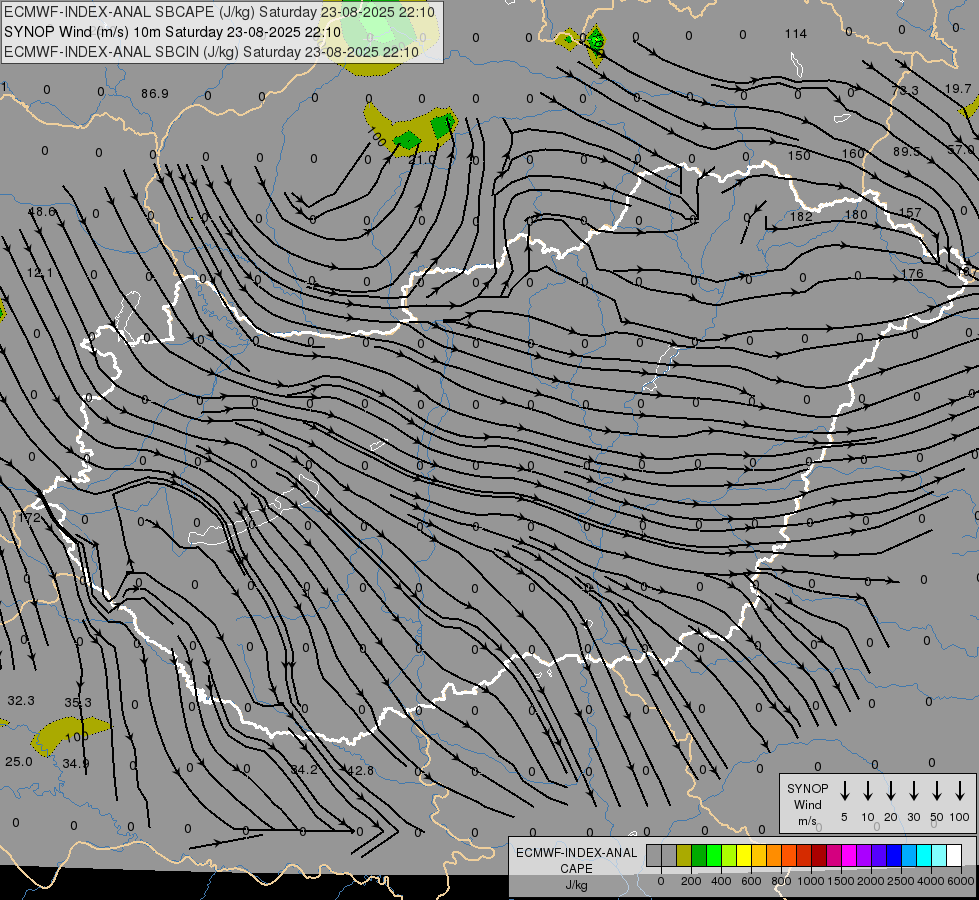
Task: Click the 600 tick label on CAPE scale
Action: tap(751, 881)
